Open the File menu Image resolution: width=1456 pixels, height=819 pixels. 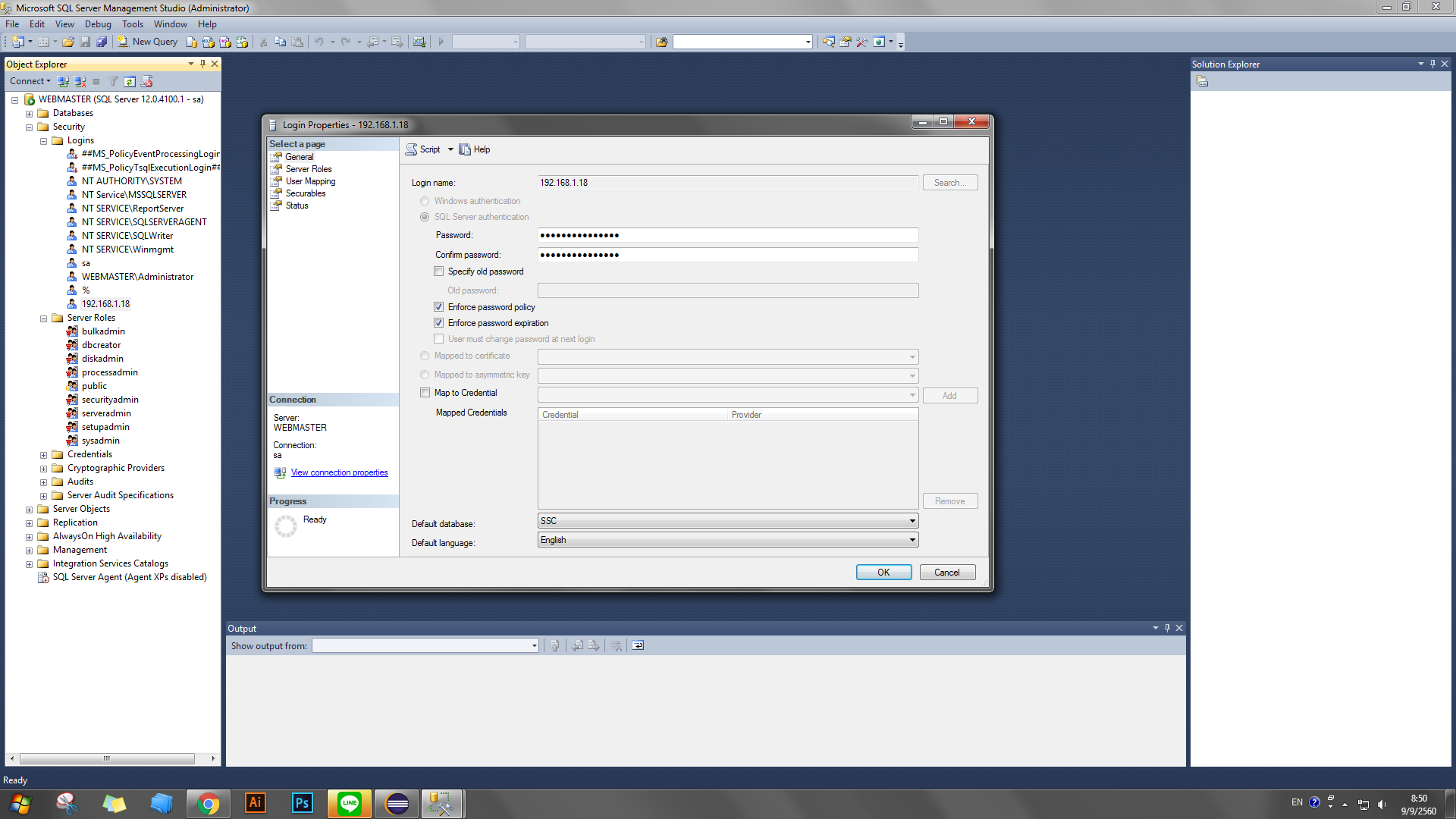(x=12, y=24)
